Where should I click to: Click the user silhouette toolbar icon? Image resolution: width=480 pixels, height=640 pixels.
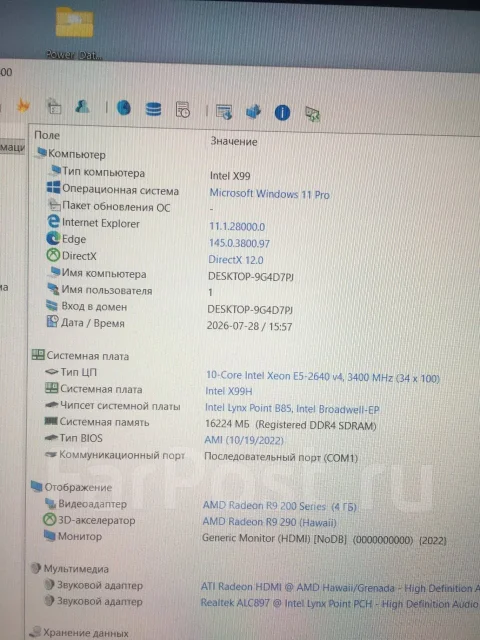click(82, 107)
